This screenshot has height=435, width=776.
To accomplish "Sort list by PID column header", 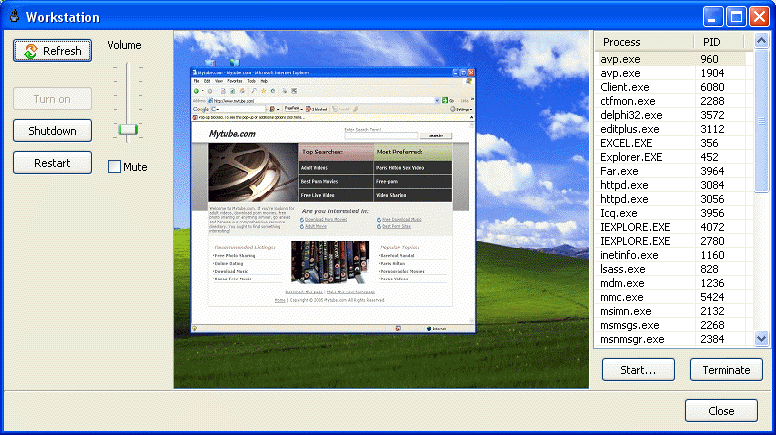I will [x=718, y=42].
